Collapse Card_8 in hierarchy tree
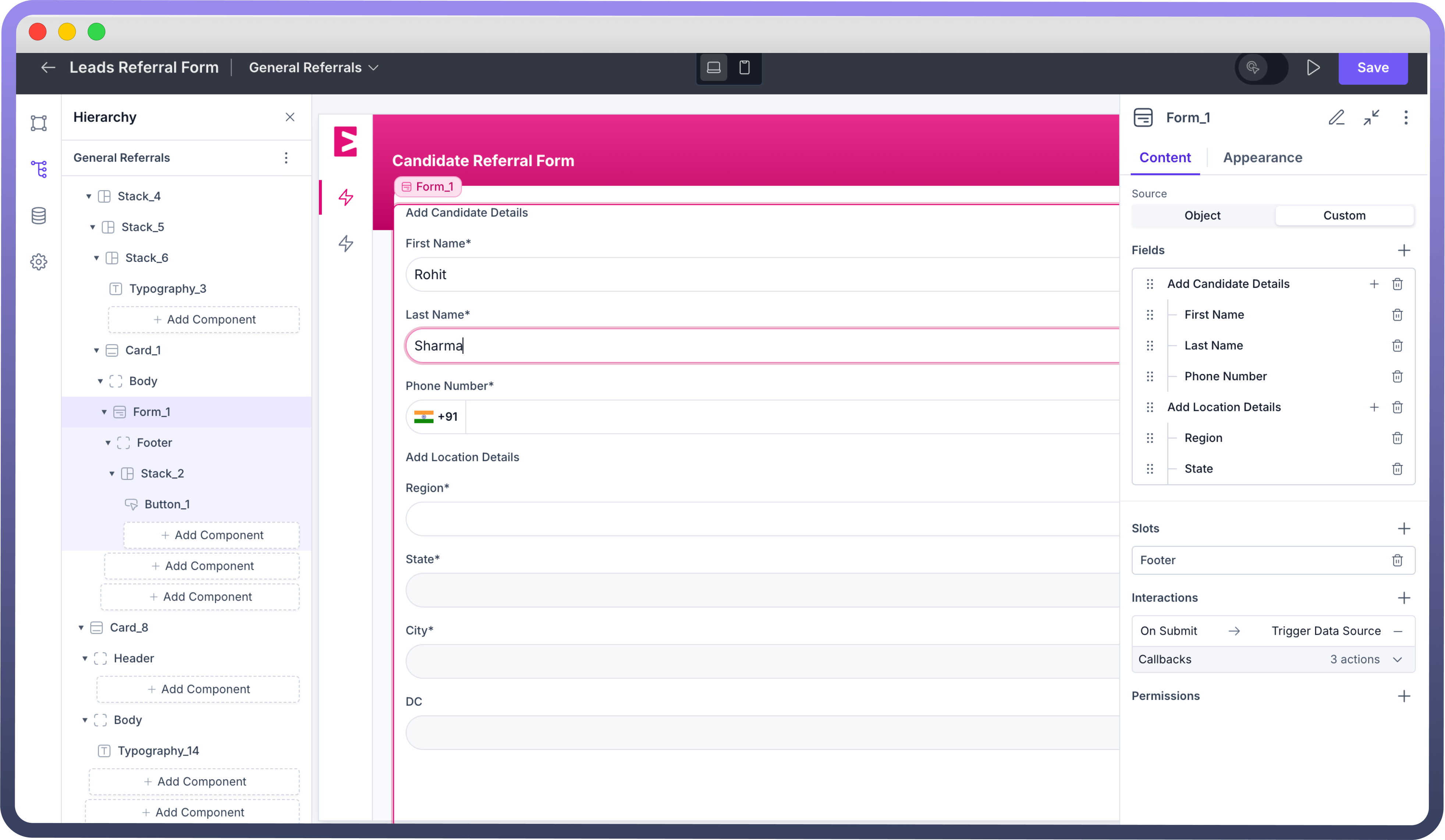This screenshot has height=840, width=1445. click(x=81, y=628)
